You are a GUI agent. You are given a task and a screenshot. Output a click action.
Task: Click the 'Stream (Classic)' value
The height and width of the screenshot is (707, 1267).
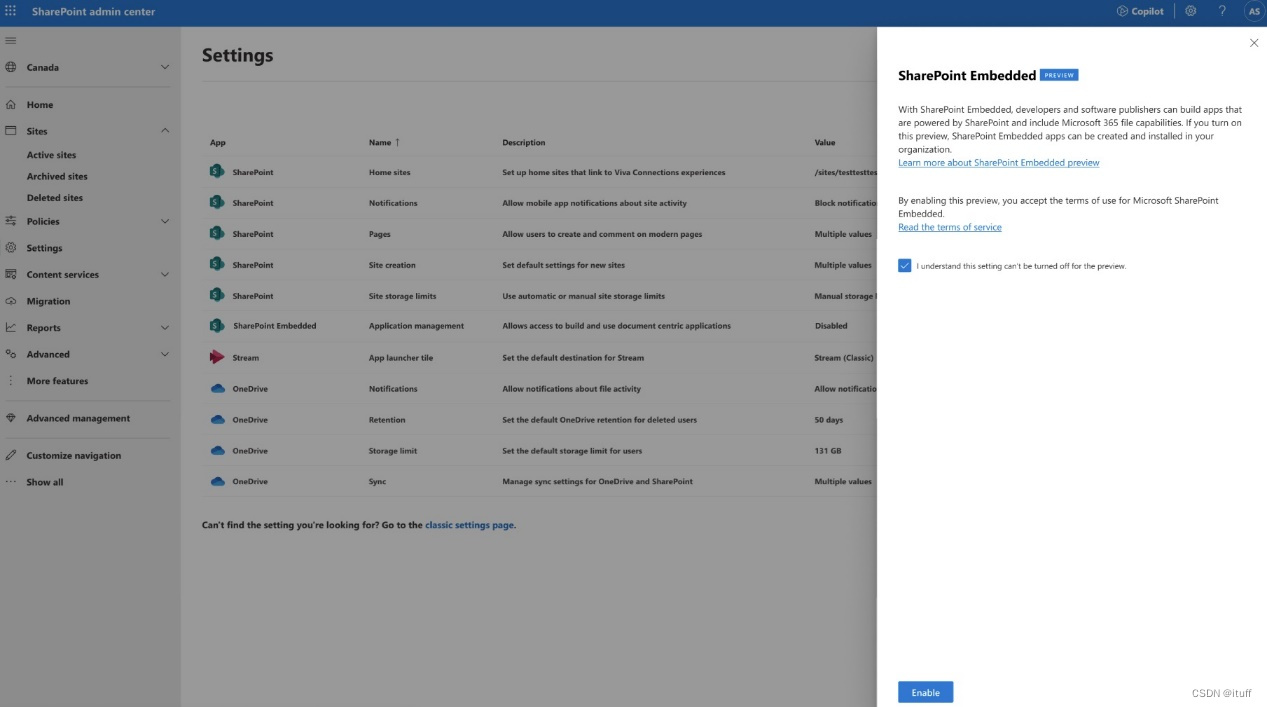pos(844,357)
